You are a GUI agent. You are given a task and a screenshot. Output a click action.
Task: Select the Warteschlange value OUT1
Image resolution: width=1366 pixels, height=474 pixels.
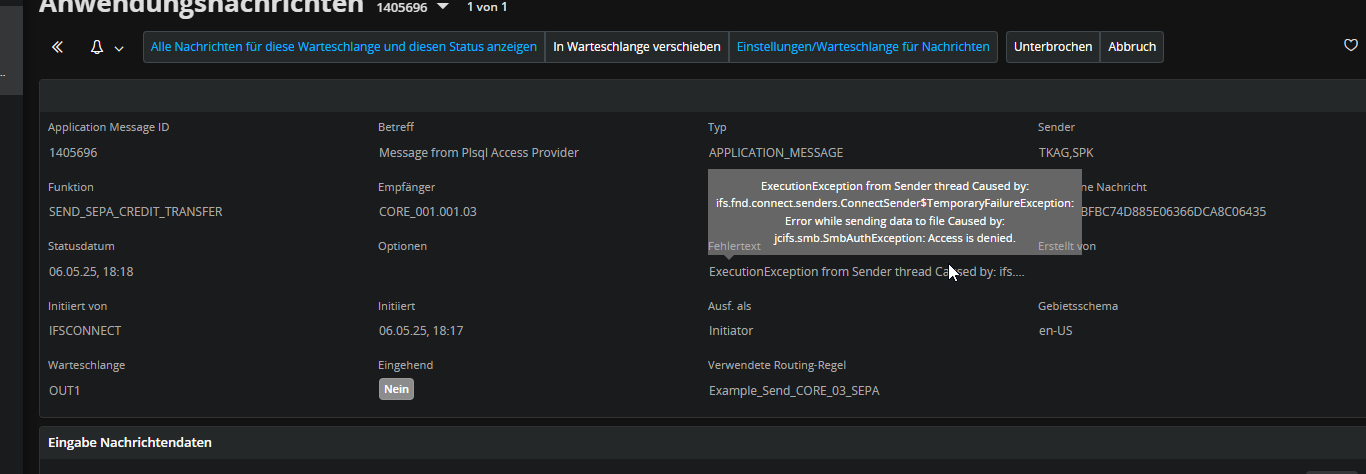click(64, 390)
